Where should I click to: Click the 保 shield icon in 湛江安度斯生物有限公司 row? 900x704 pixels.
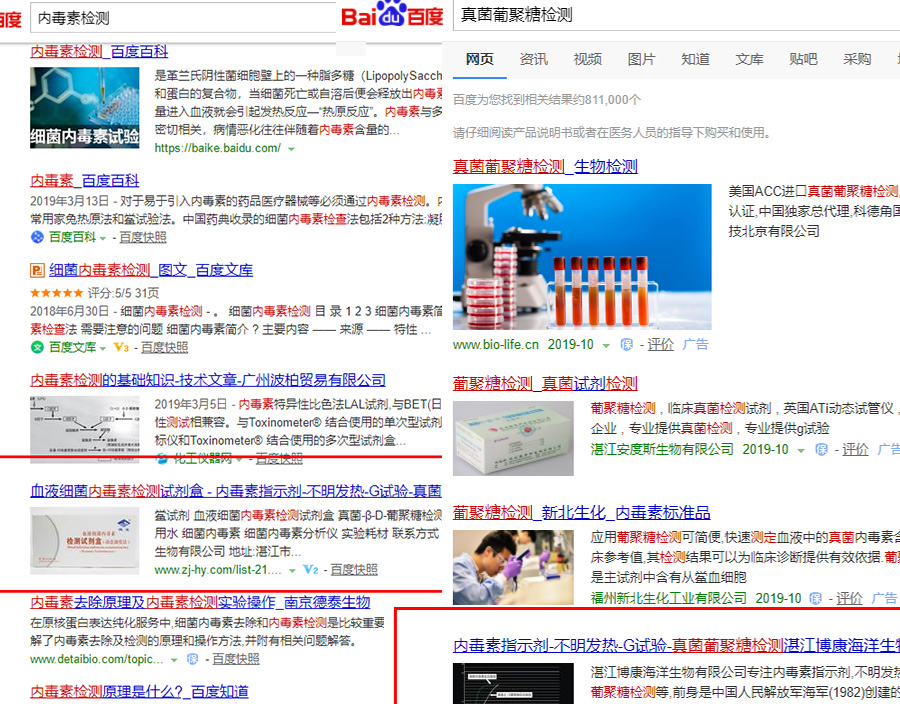point(821,449)
